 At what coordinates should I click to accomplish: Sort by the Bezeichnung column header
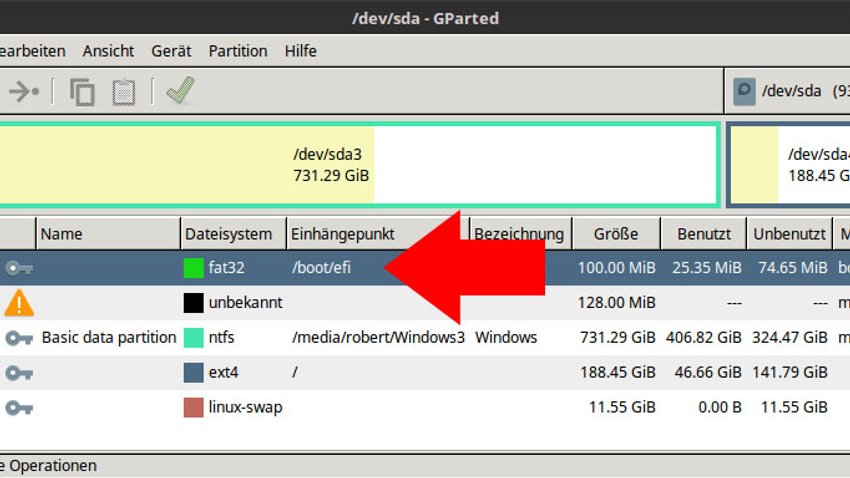pos(520,234)
